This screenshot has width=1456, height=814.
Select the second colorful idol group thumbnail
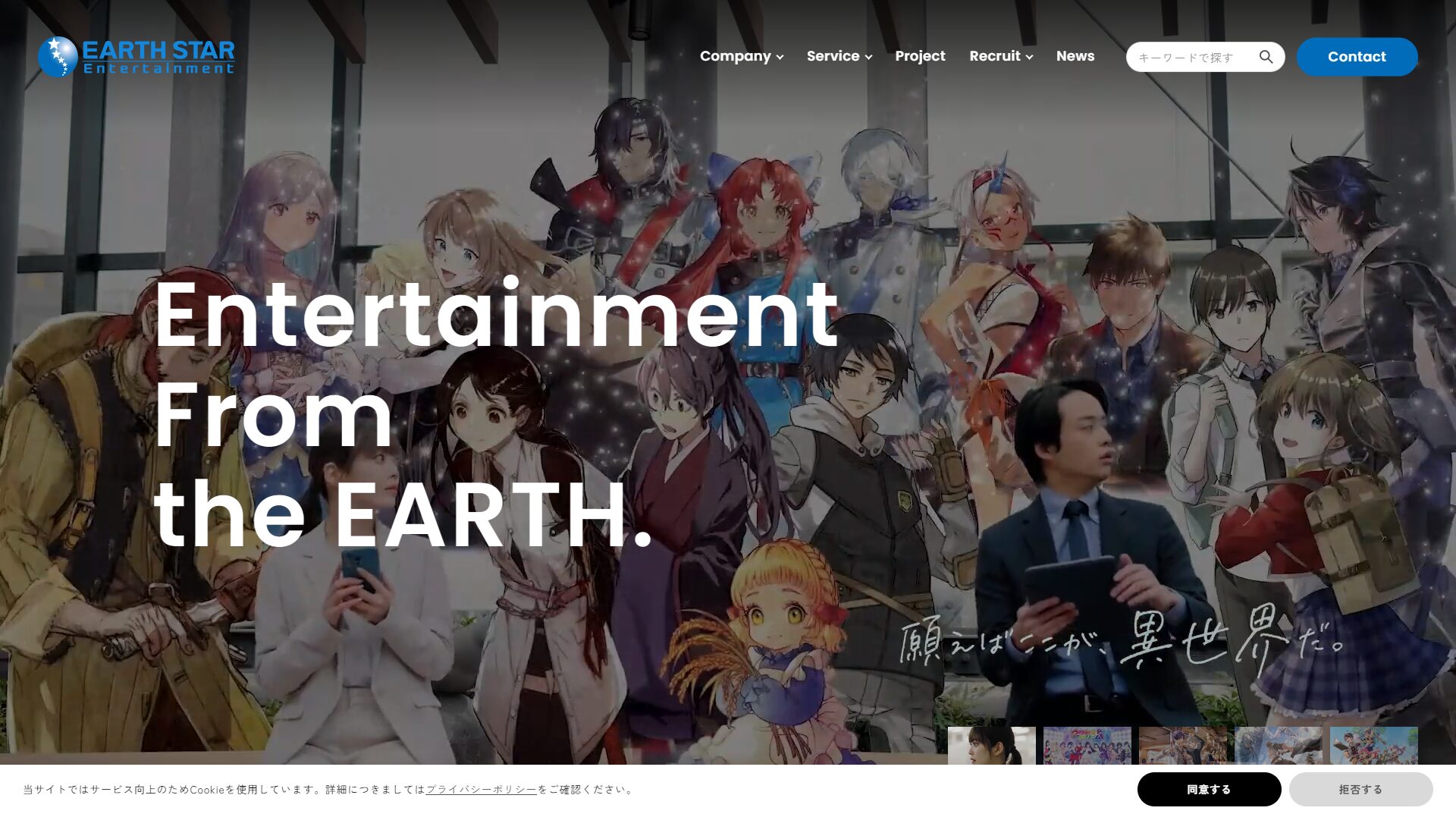(1087, 746)
